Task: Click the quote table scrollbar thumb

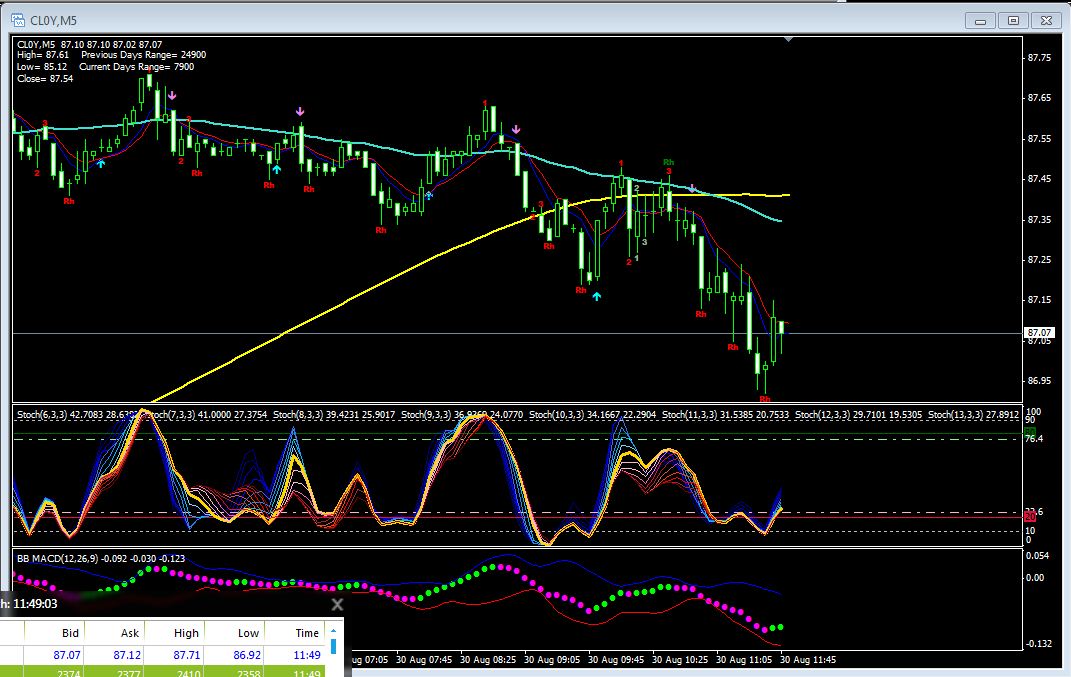Action: click(333, 646)
